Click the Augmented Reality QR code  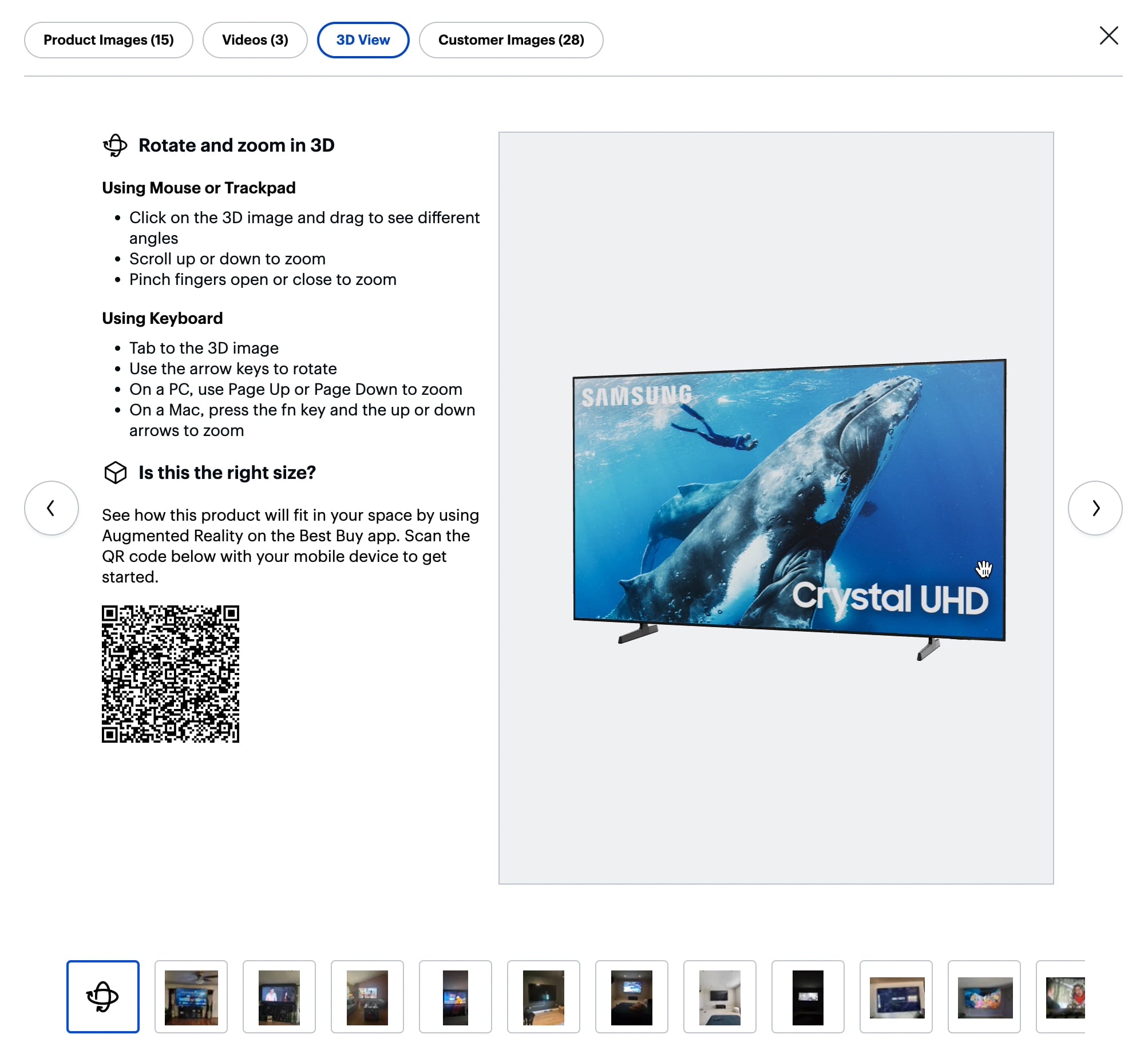[x=170, y=673]
